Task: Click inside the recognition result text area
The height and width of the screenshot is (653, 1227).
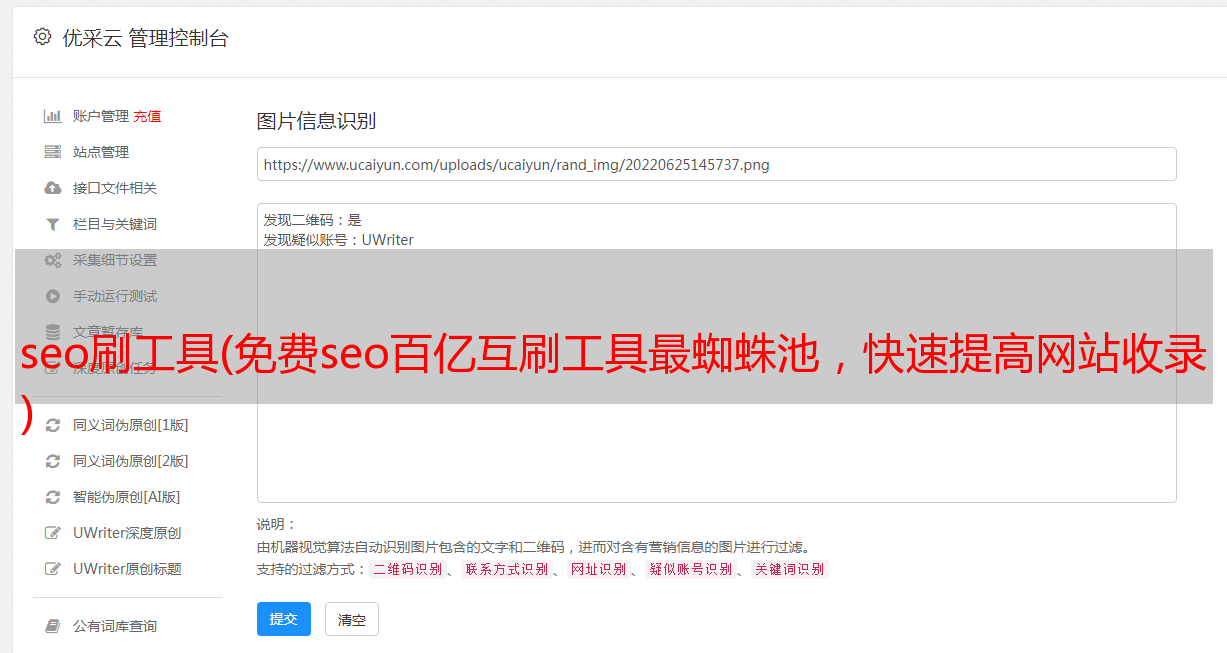Action: click(716, 353)
